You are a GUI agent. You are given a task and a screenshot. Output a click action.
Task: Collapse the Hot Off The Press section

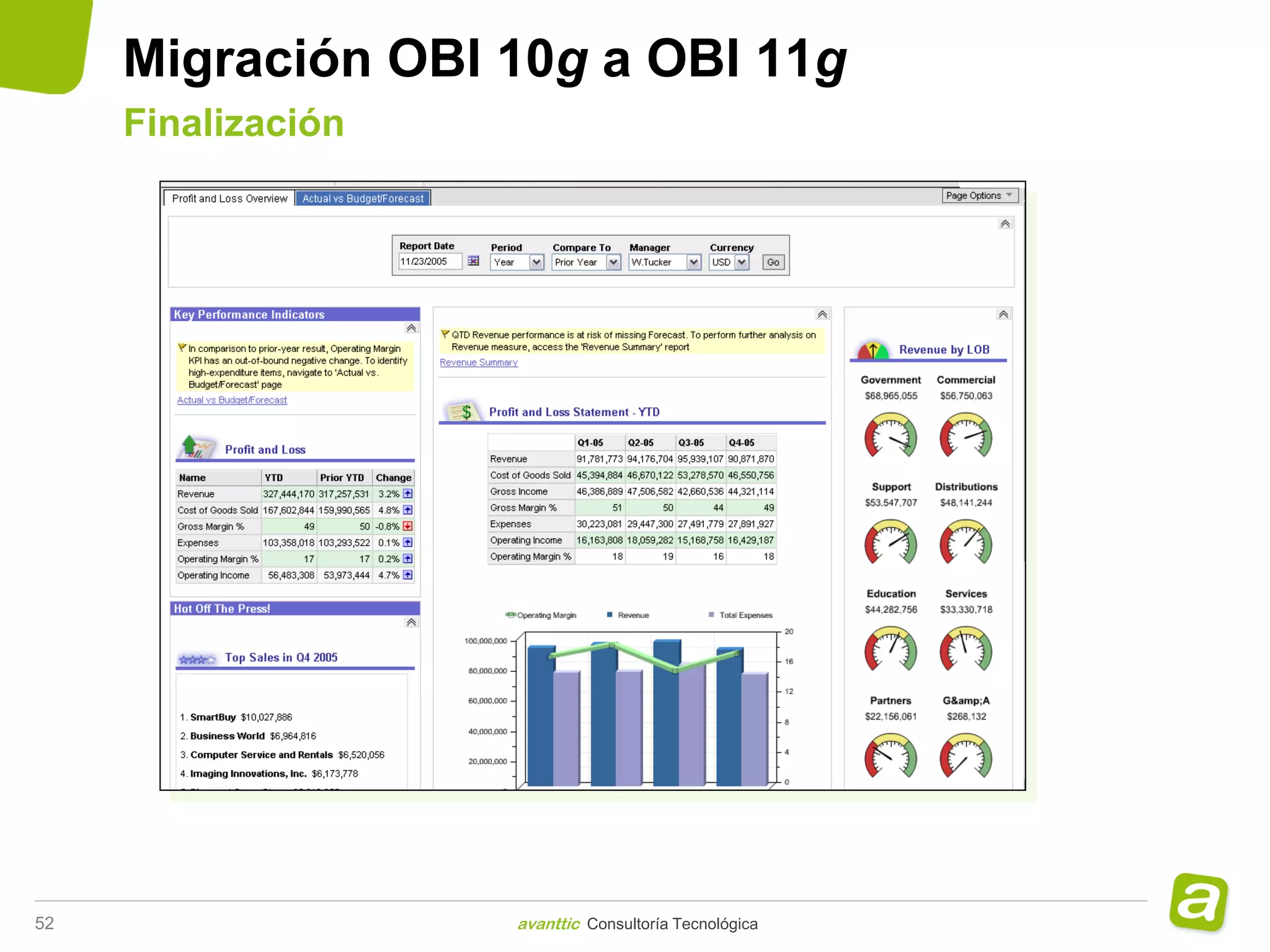click(x=411, y=622)
